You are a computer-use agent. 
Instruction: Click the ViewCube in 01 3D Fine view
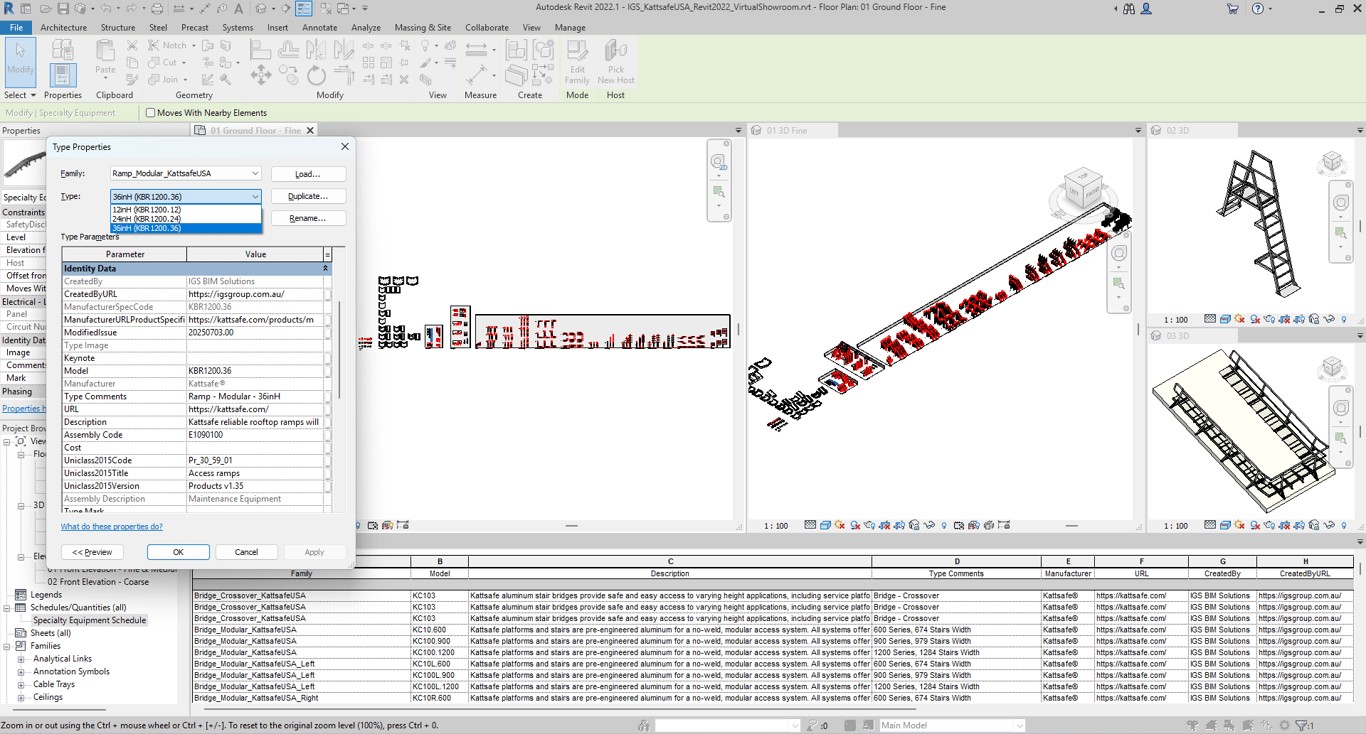tap(1084, 189)
